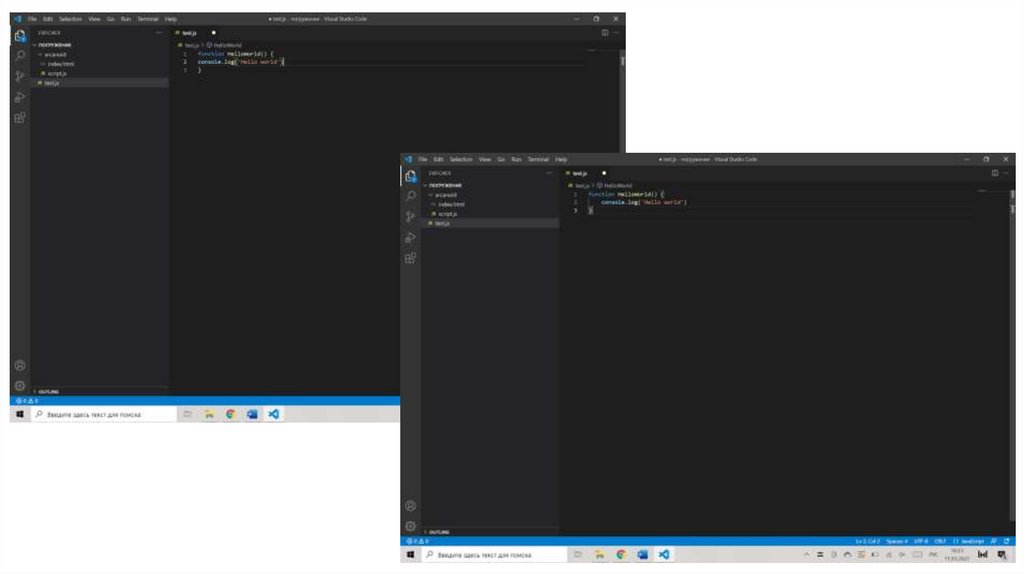Open Extensions view in back VS Code window
The width and height of the screenshot is (1024, 574).
coord(19,118)
